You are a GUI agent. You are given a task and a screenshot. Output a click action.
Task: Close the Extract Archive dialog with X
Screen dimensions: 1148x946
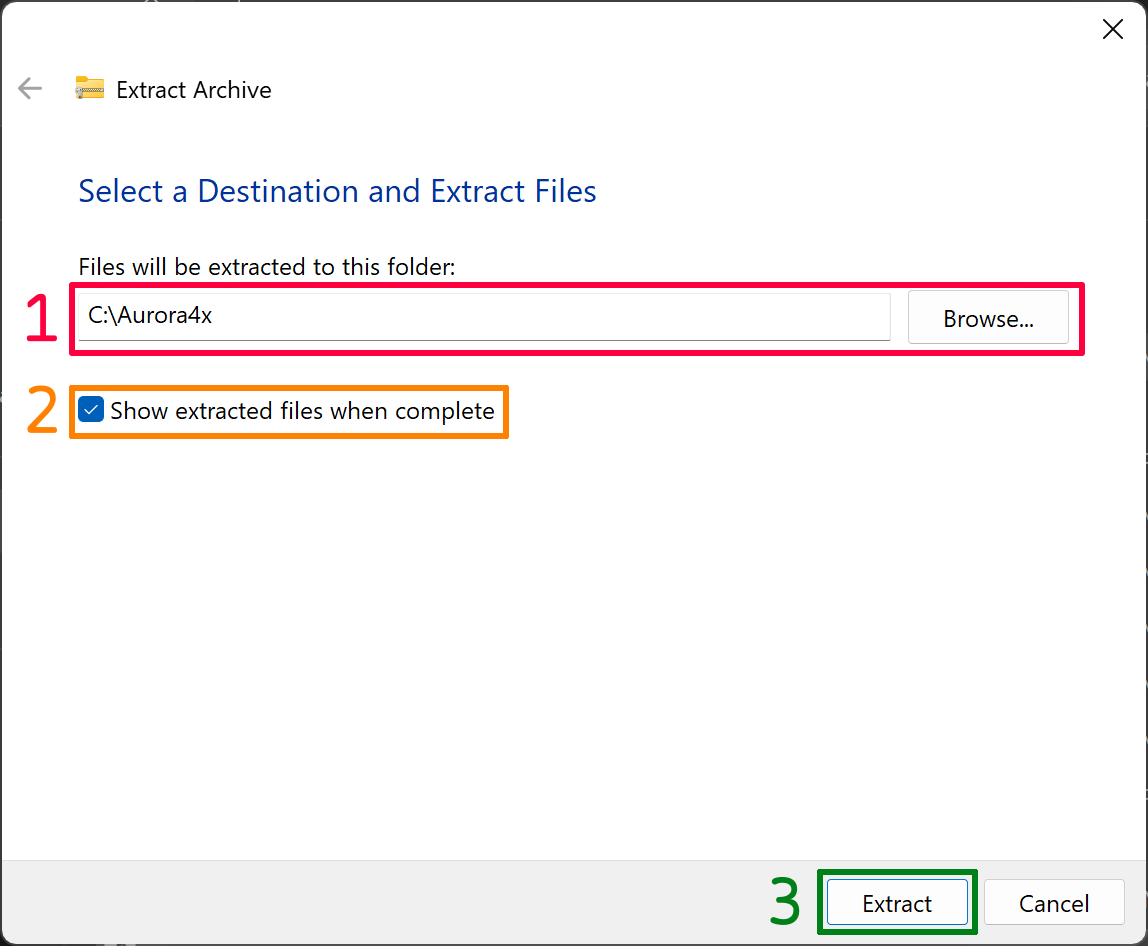coord(1112,30)
